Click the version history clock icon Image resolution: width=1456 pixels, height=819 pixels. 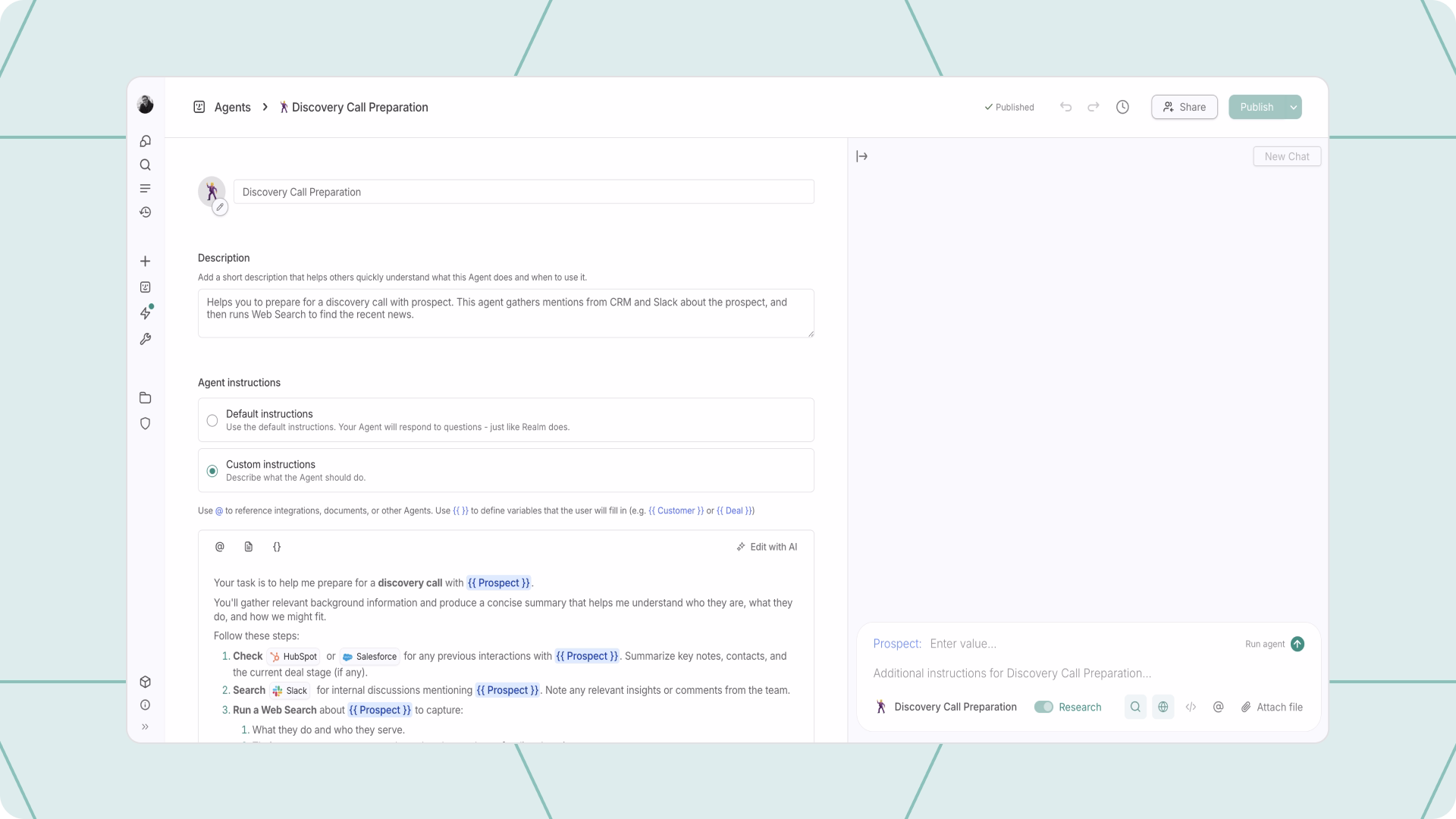pyautogui.click(x=1122, y=107)
